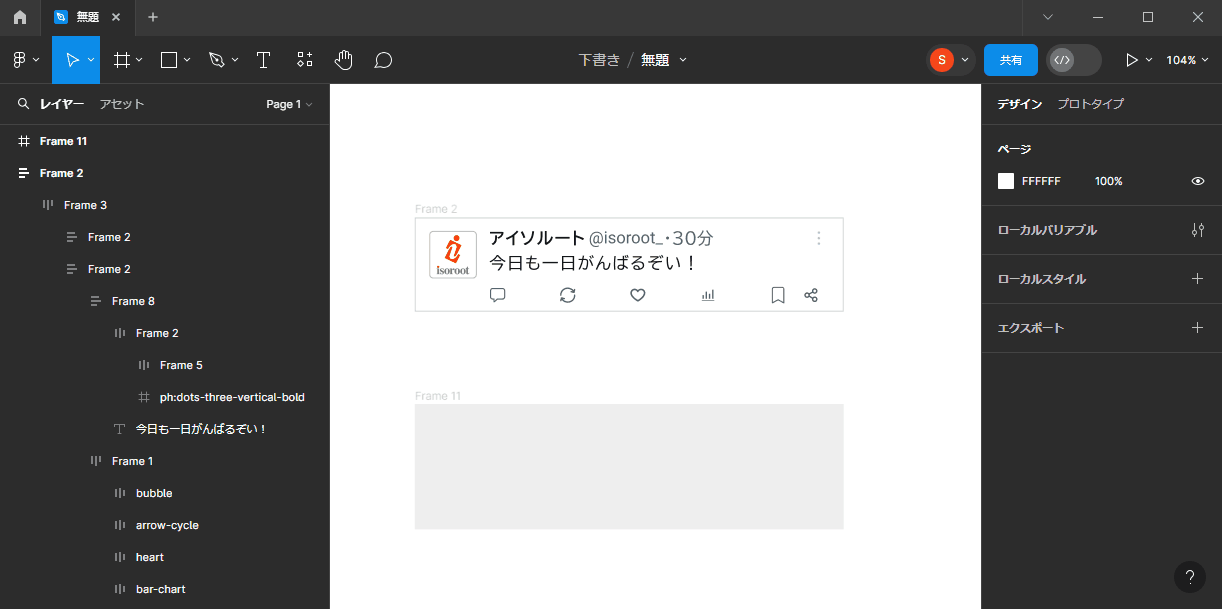Screen dimensions: 1222x609
Task: Click the user avatar S
Action: pos(941,60)
